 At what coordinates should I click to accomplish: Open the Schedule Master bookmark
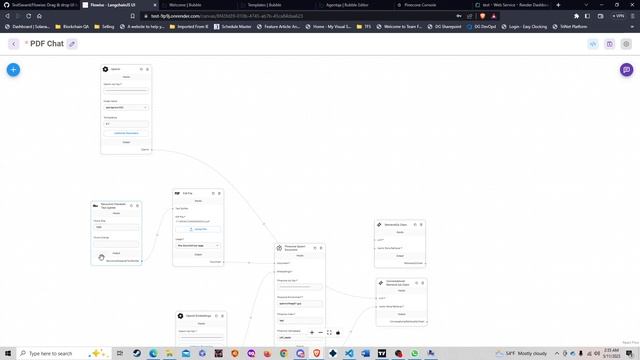coord(233,27)
